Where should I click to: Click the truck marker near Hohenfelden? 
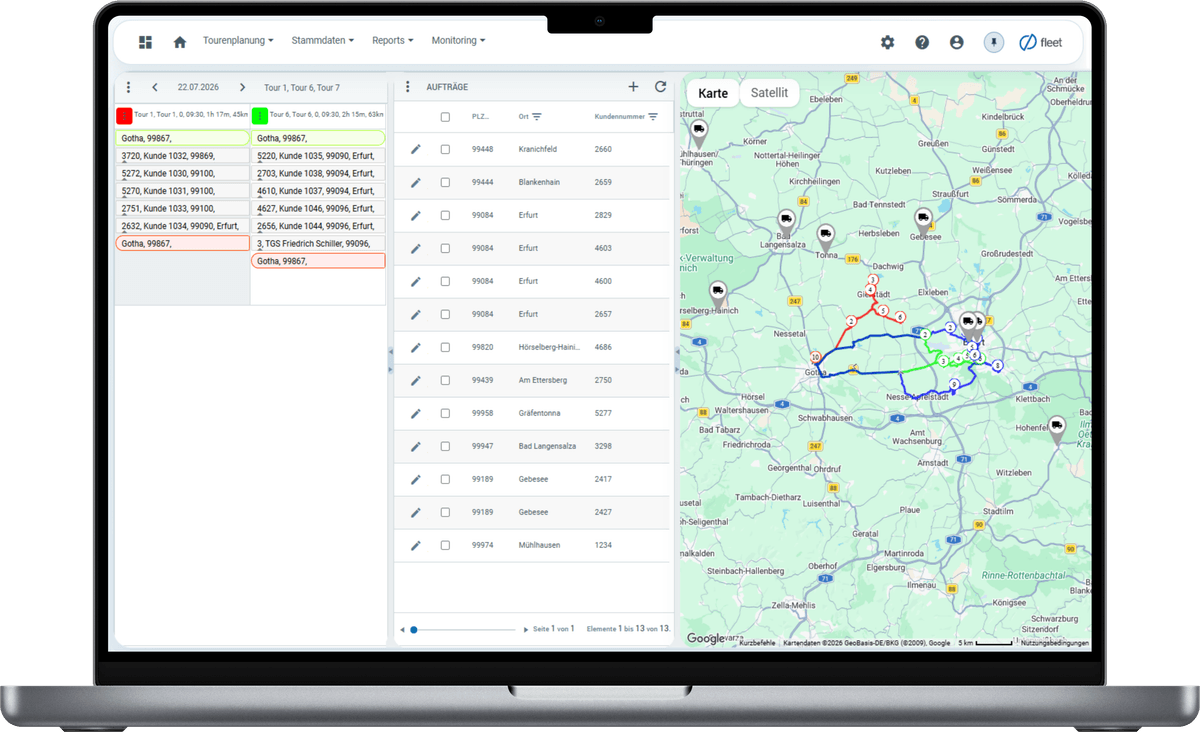click(x=1056, y=430)
